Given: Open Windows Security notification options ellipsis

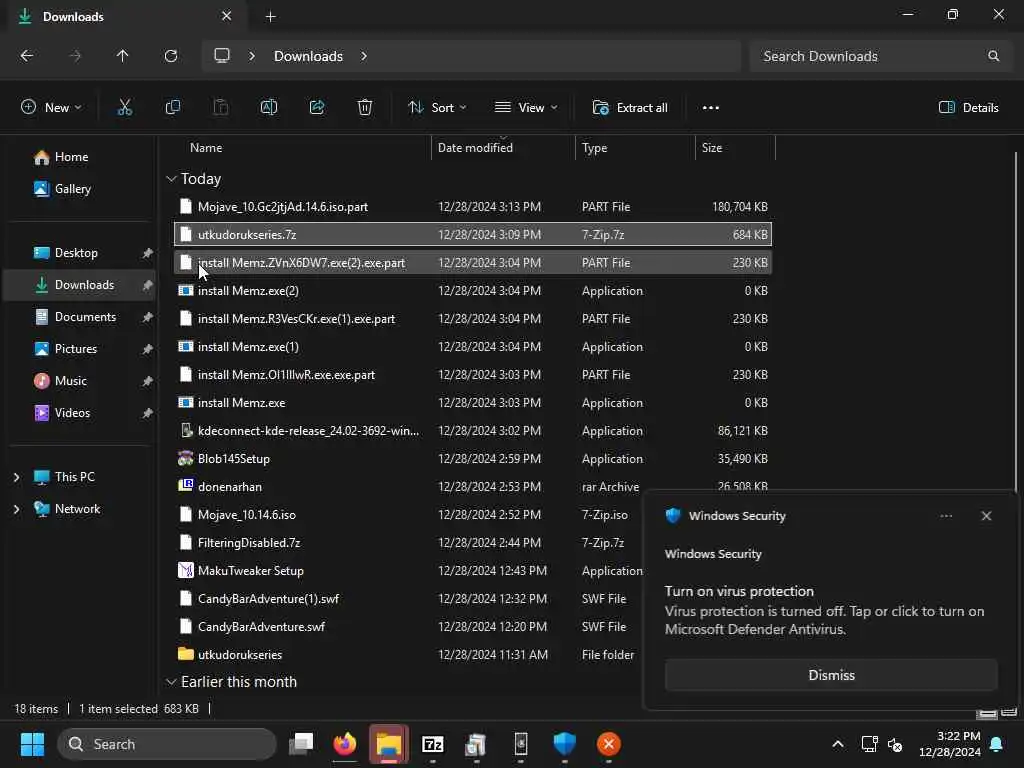Looking at the screenshot, I should coord(946,516).
